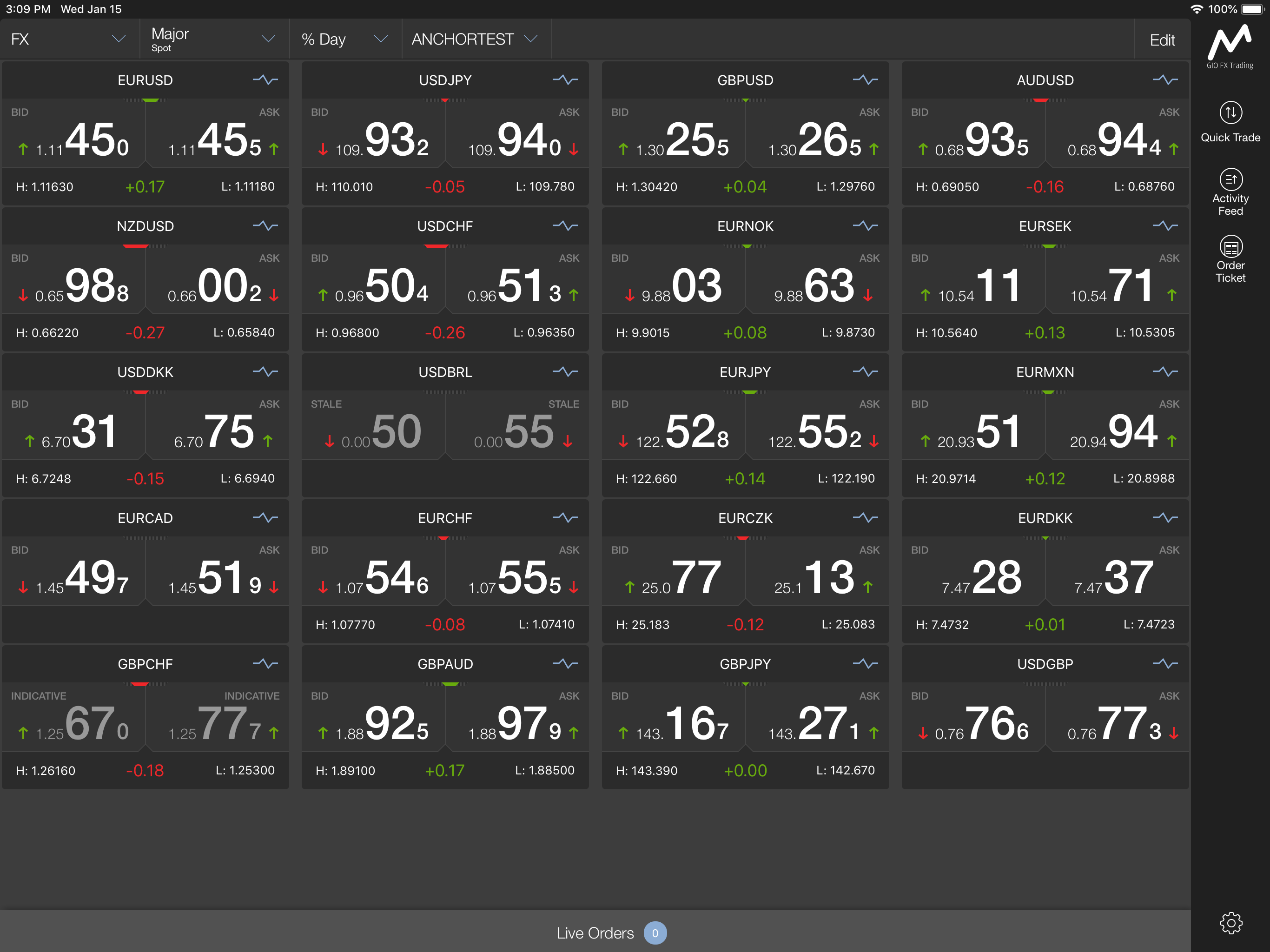1270x952 pixels.
Task: Sell EURUSD at bid 1.11450
Action: pos(73,133)
